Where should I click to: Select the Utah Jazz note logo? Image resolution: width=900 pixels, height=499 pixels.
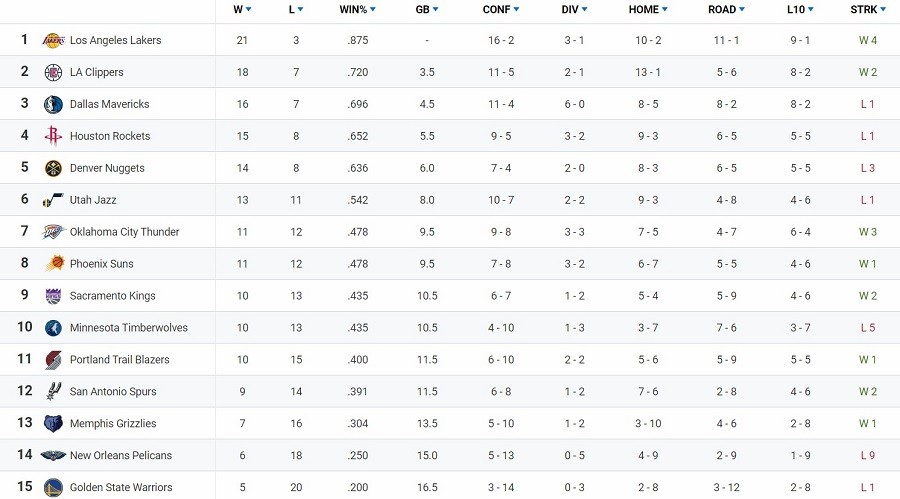click(x=53, y=200)
